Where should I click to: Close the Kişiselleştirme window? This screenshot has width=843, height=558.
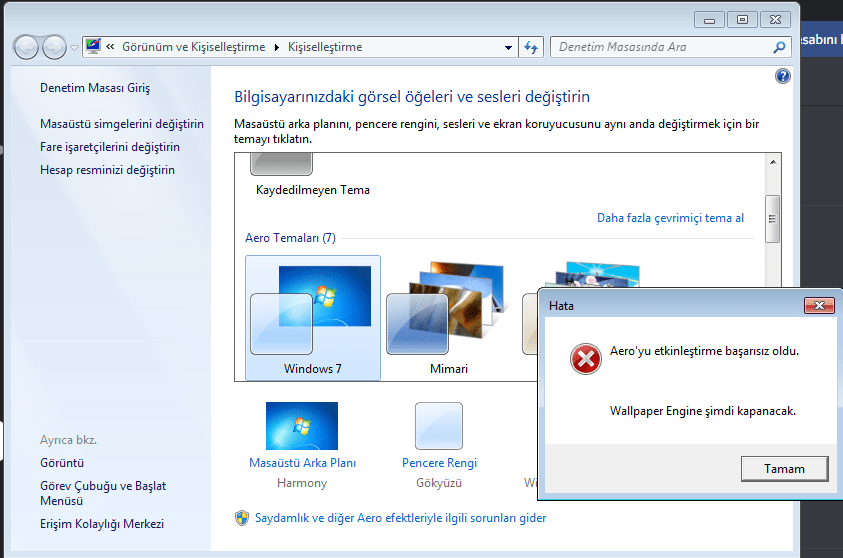pos(775,20)
